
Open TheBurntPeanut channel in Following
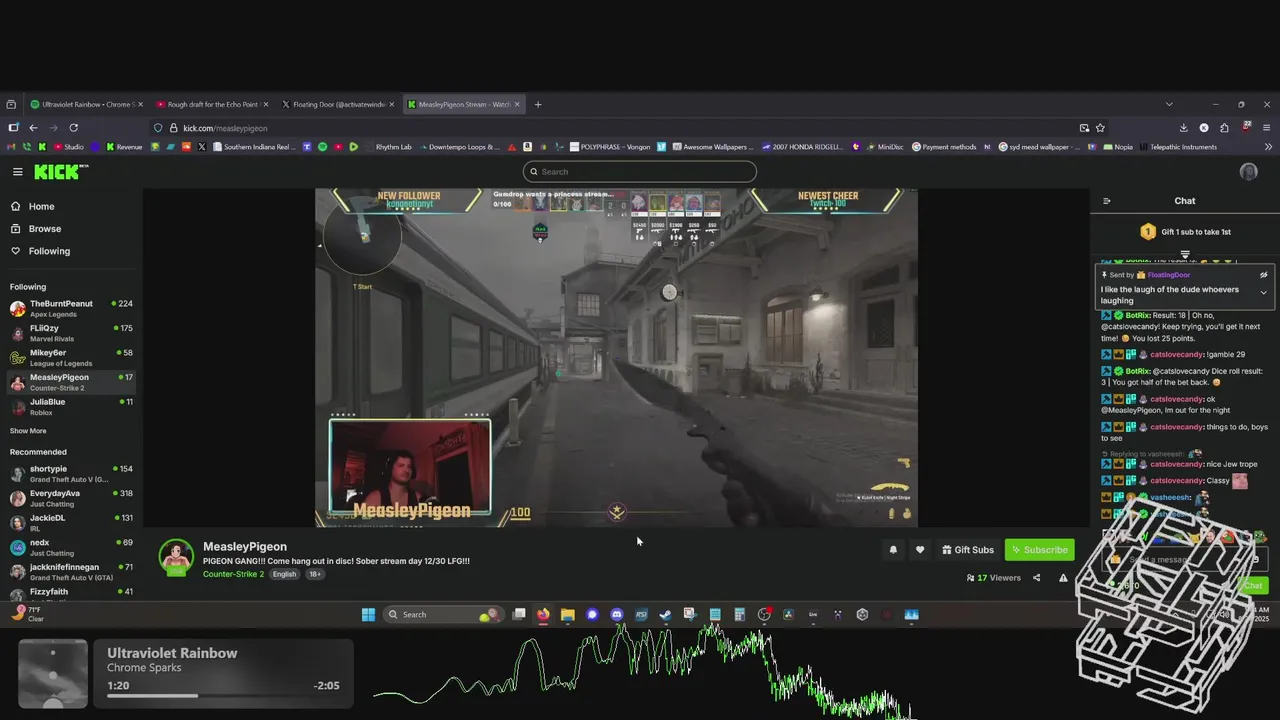pos(70,308)
